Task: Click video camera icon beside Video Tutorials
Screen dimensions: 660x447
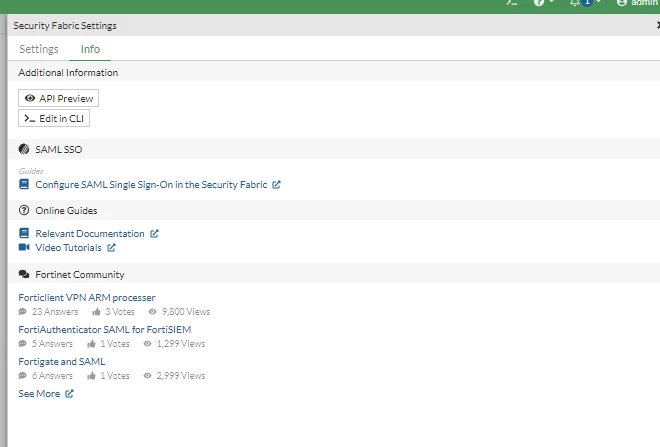Action: click(24, 247)
